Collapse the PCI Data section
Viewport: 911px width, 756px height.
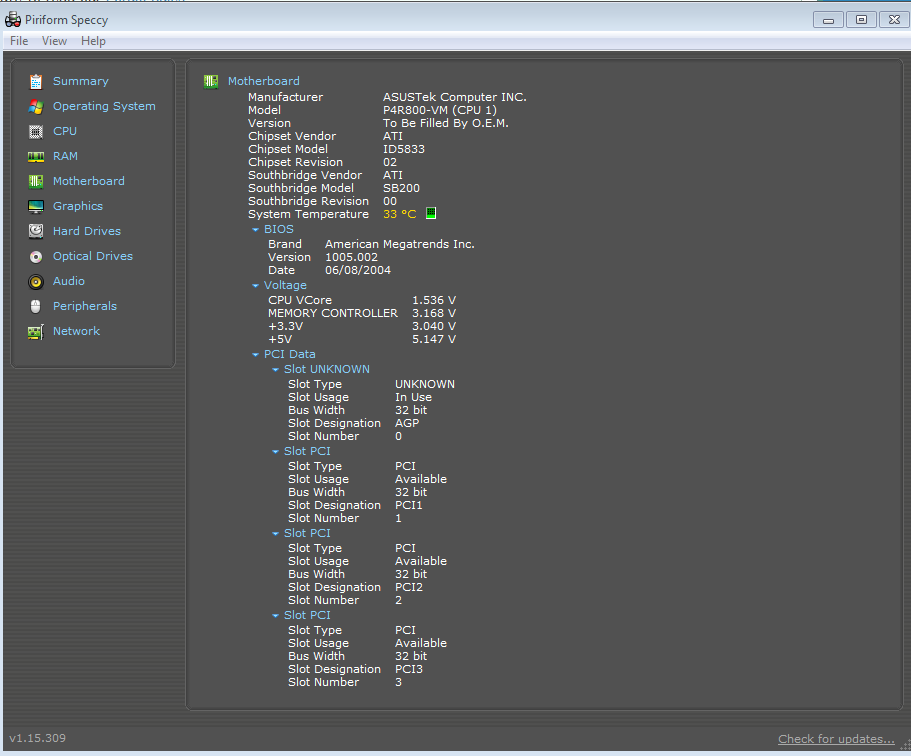point(255,354)
